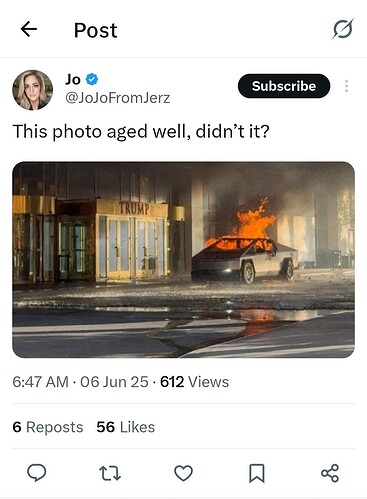
Task: View the burning Cybertruck photo fullscreen
Action: pyautogui.click(x=184, y=260)
